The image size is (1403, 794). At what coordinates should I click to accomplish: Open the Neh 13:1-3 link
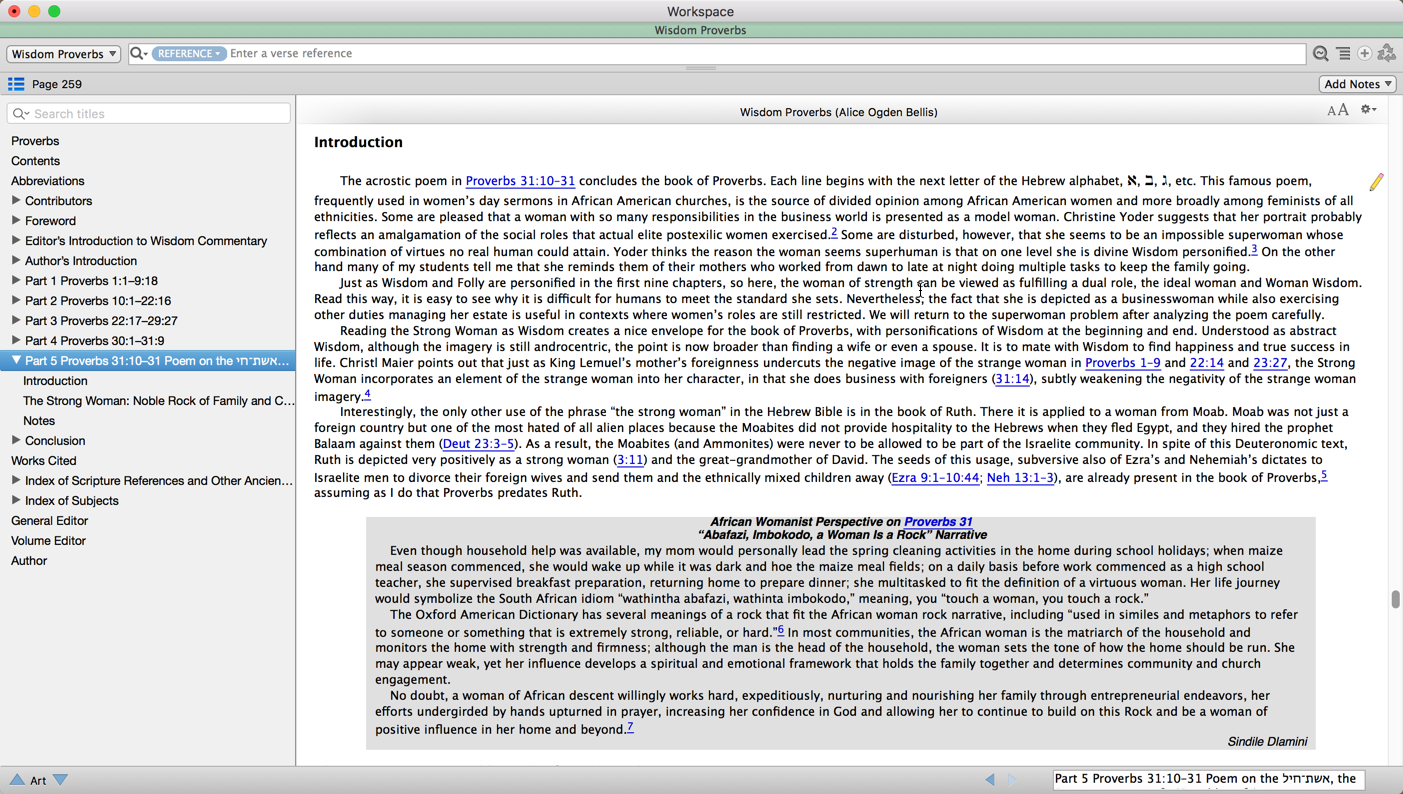point(1020,478)
